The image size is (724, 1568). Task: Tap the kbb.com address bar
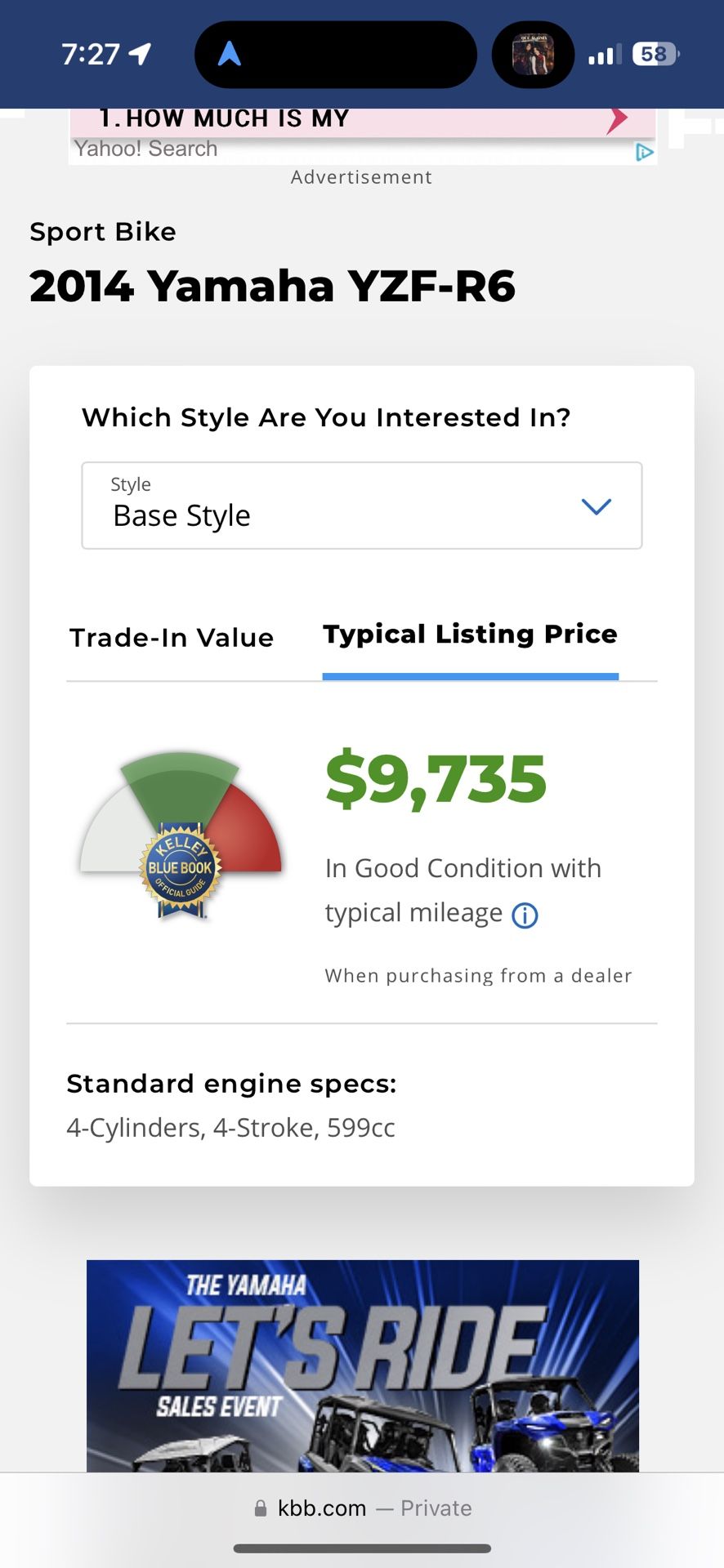tap(362, 1508)
